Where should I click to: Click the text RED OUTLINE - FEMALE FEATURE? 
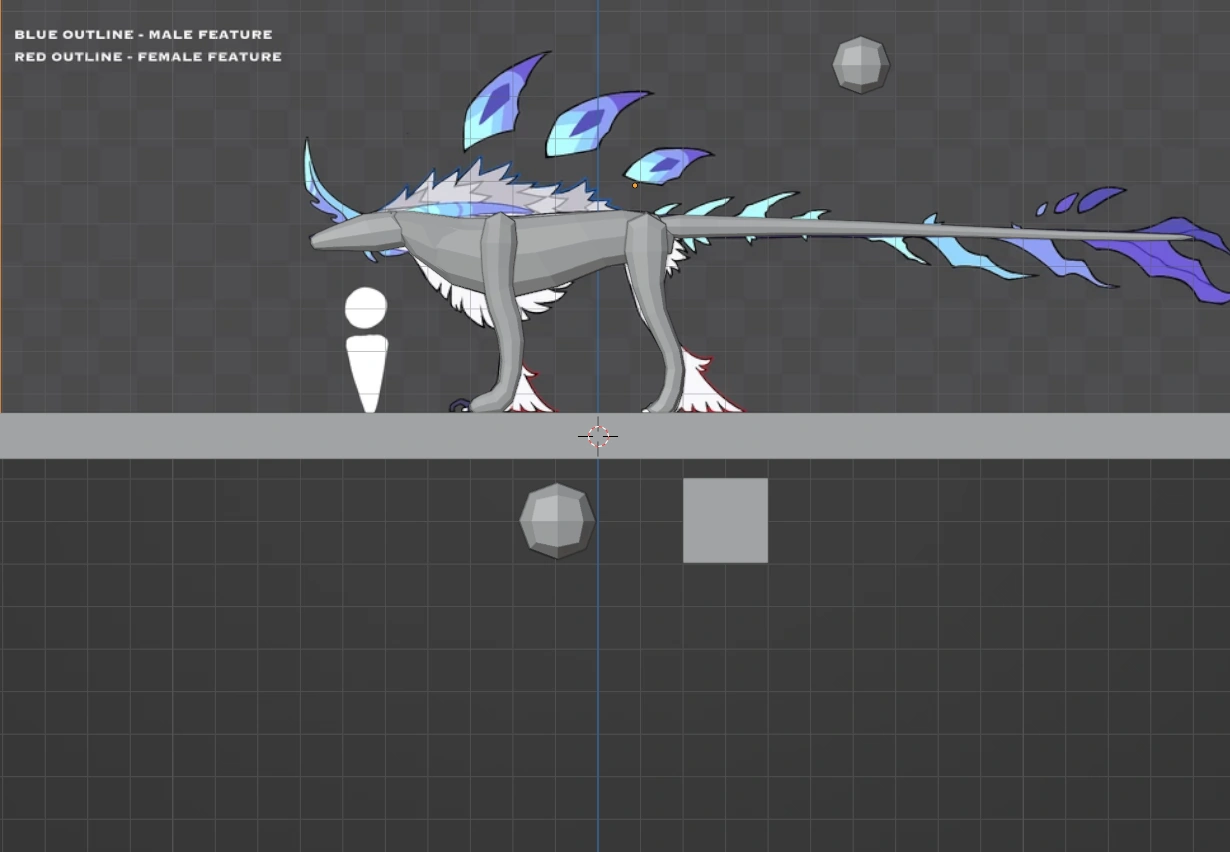click(x=147, y=56)
